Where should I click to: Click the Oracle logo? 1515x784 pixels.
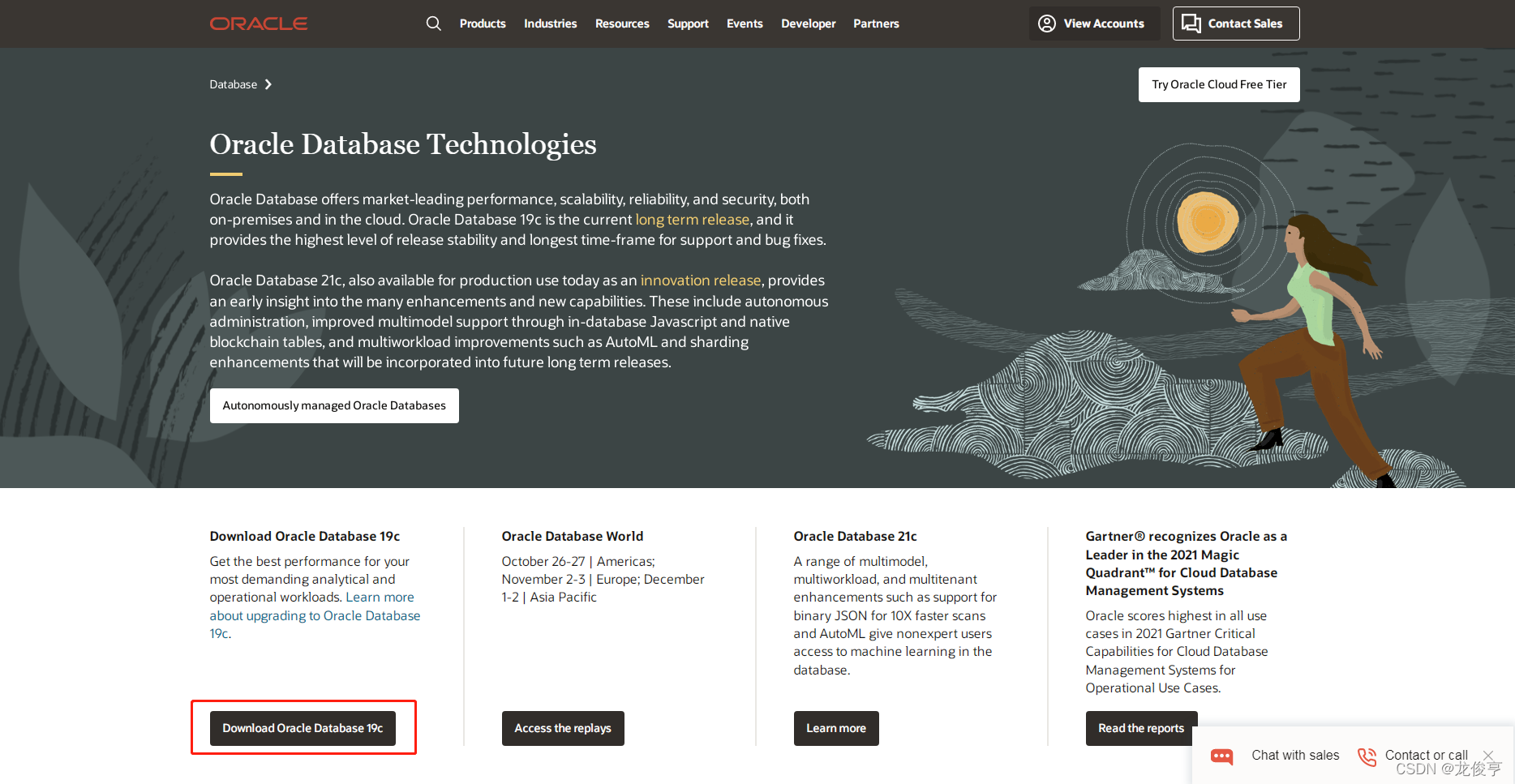click(x=259, y=24)
